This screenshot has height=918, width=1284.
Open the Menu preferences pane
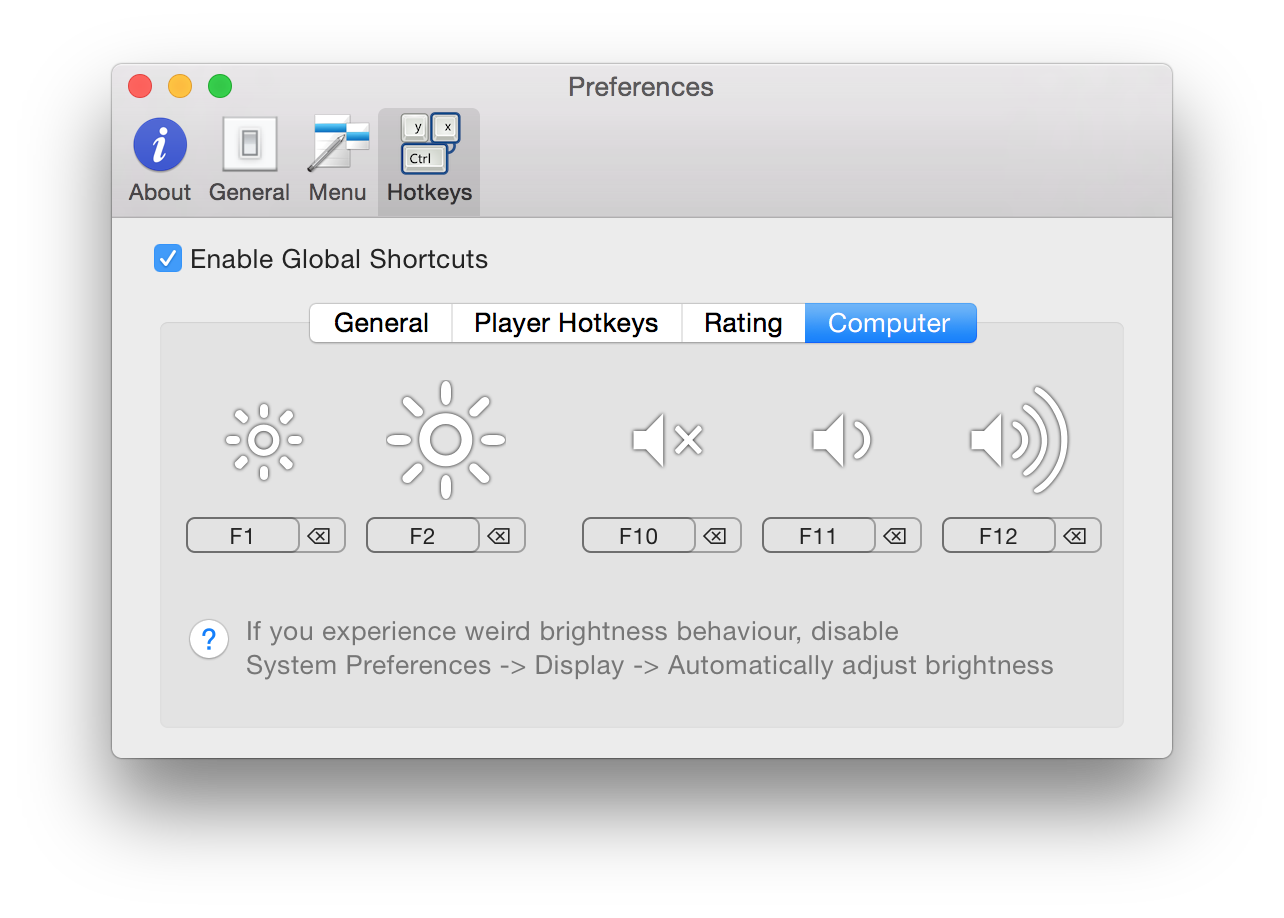pos(337,160)
